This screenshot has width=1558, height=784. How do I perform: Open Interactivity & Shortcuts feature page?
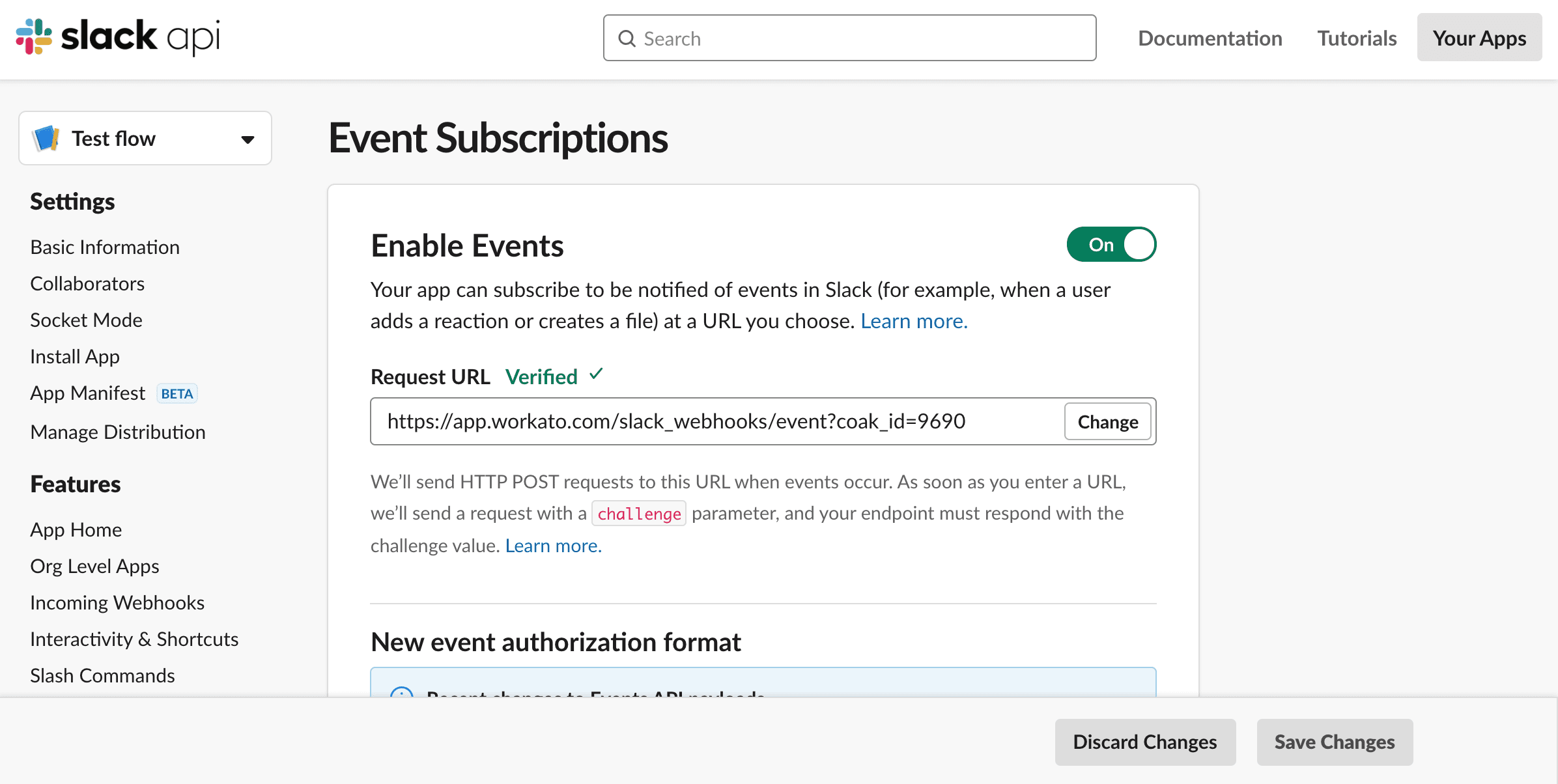pyautogui.click(x=134, y=639)
